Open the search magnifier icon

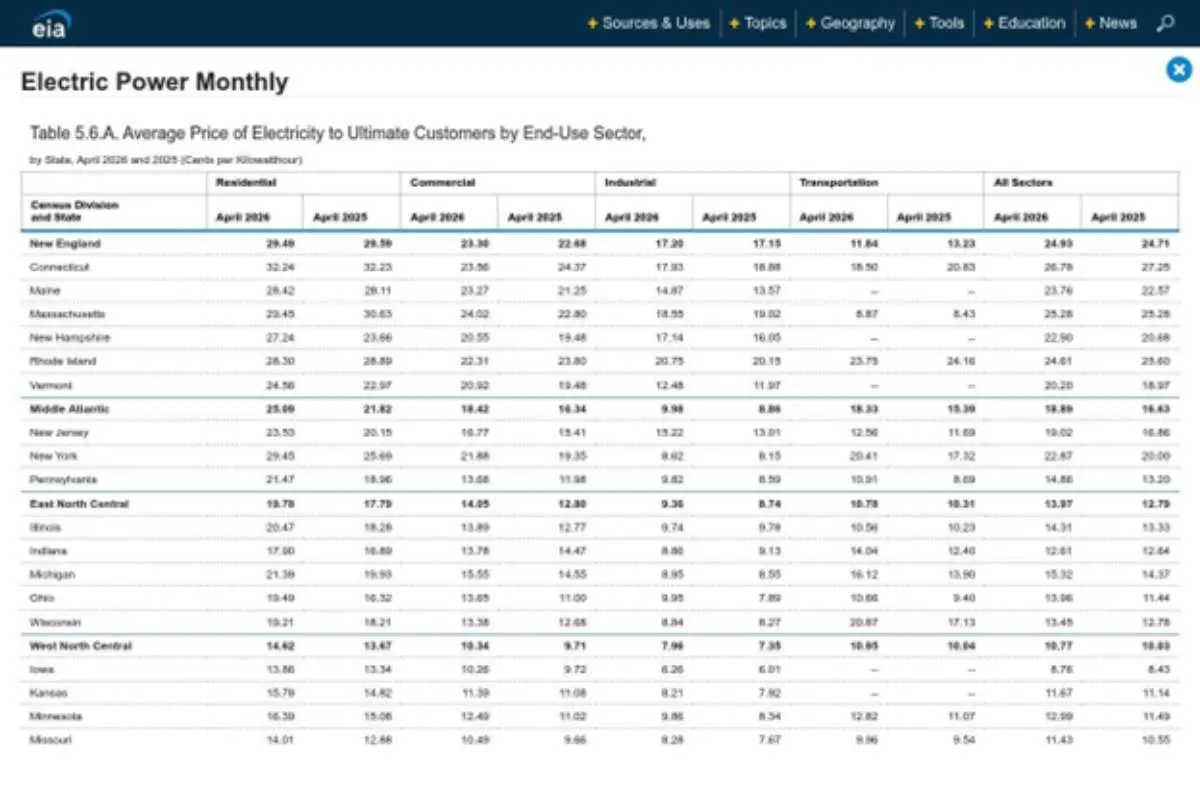[1165, 23]
